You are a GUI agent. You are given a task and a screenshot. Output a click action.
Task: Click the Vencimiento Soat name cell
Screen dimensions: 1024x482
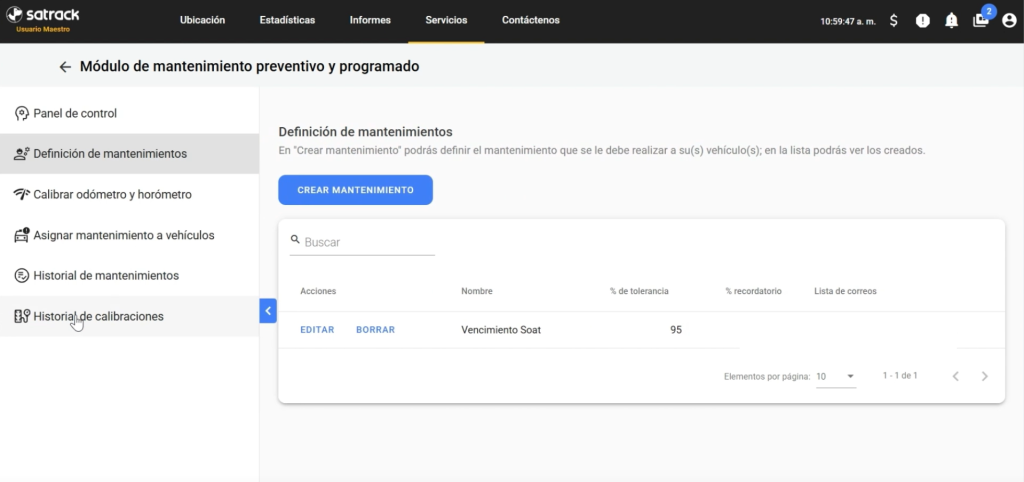coord(501,330)
